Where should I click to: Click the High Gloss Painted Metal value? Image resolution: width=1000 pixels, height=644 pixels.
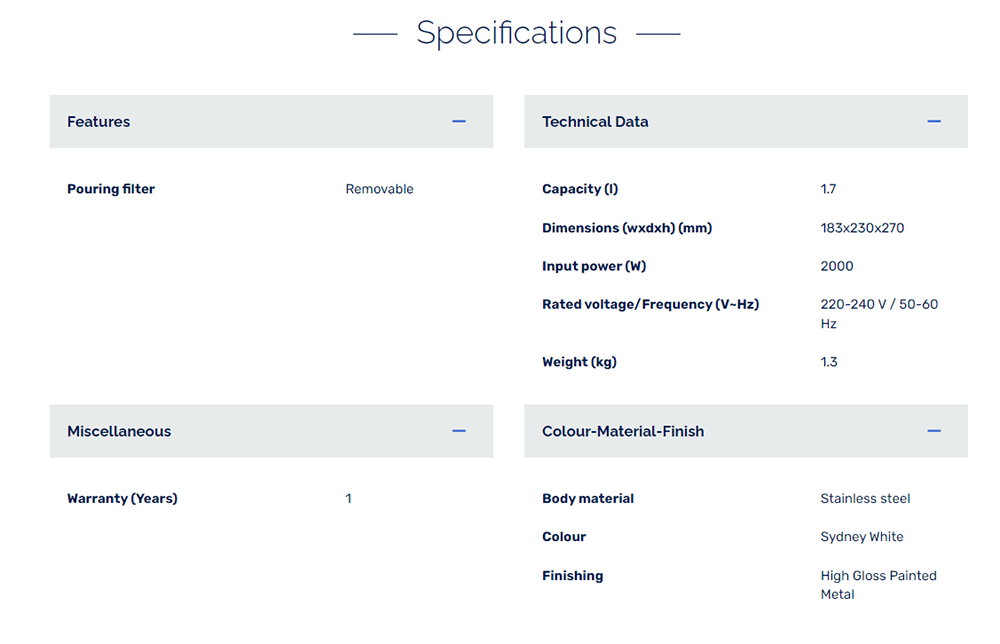coord(878,585)
